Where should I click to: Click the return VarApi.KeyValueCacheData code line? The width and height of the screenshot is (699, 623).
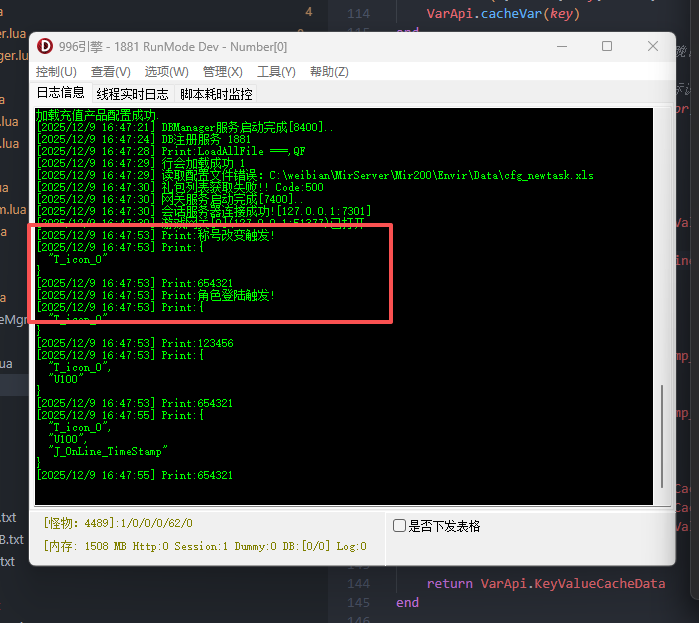click(x=545, y=583)
